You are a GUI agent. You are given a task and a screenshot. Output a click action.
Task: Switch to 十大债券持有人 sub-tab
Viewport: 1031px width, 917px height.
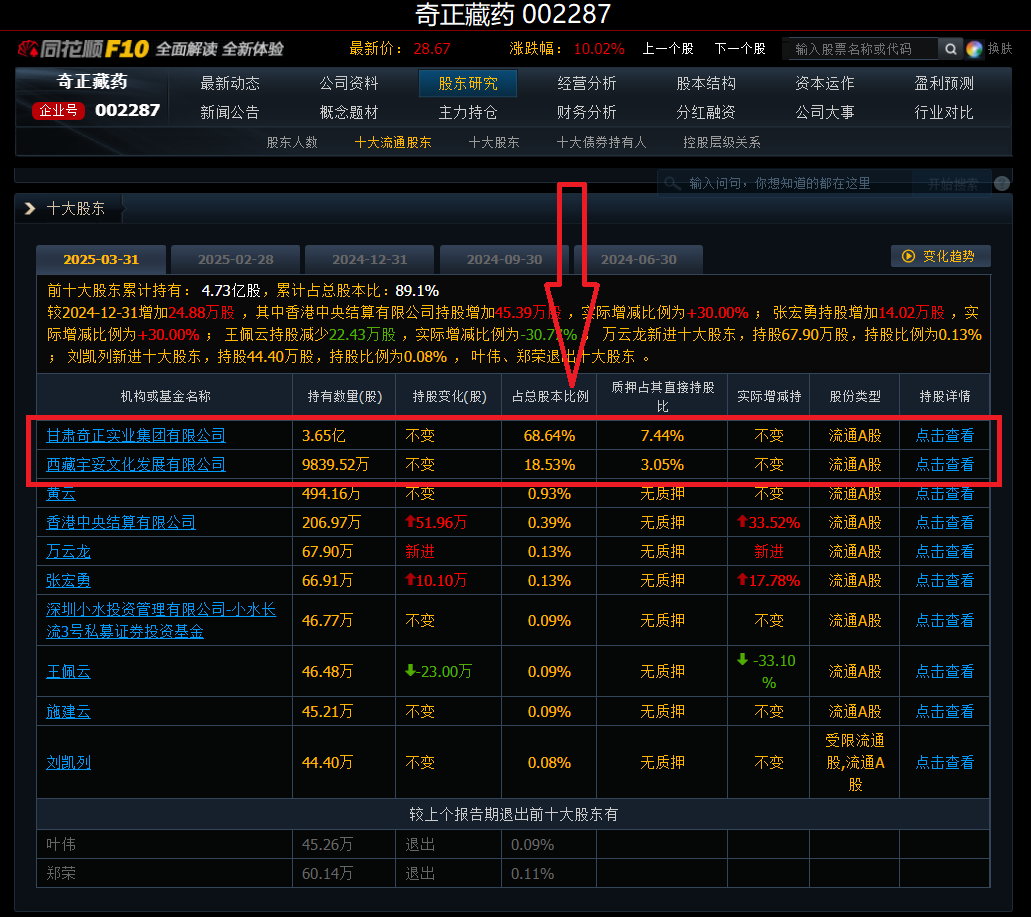tap(602, 143)
